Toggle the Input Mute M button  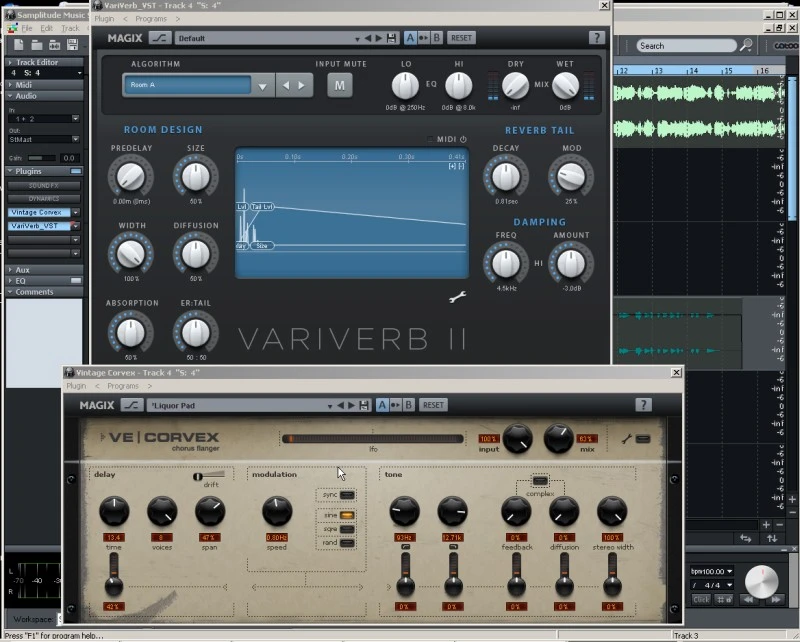[x=339, y=85]
